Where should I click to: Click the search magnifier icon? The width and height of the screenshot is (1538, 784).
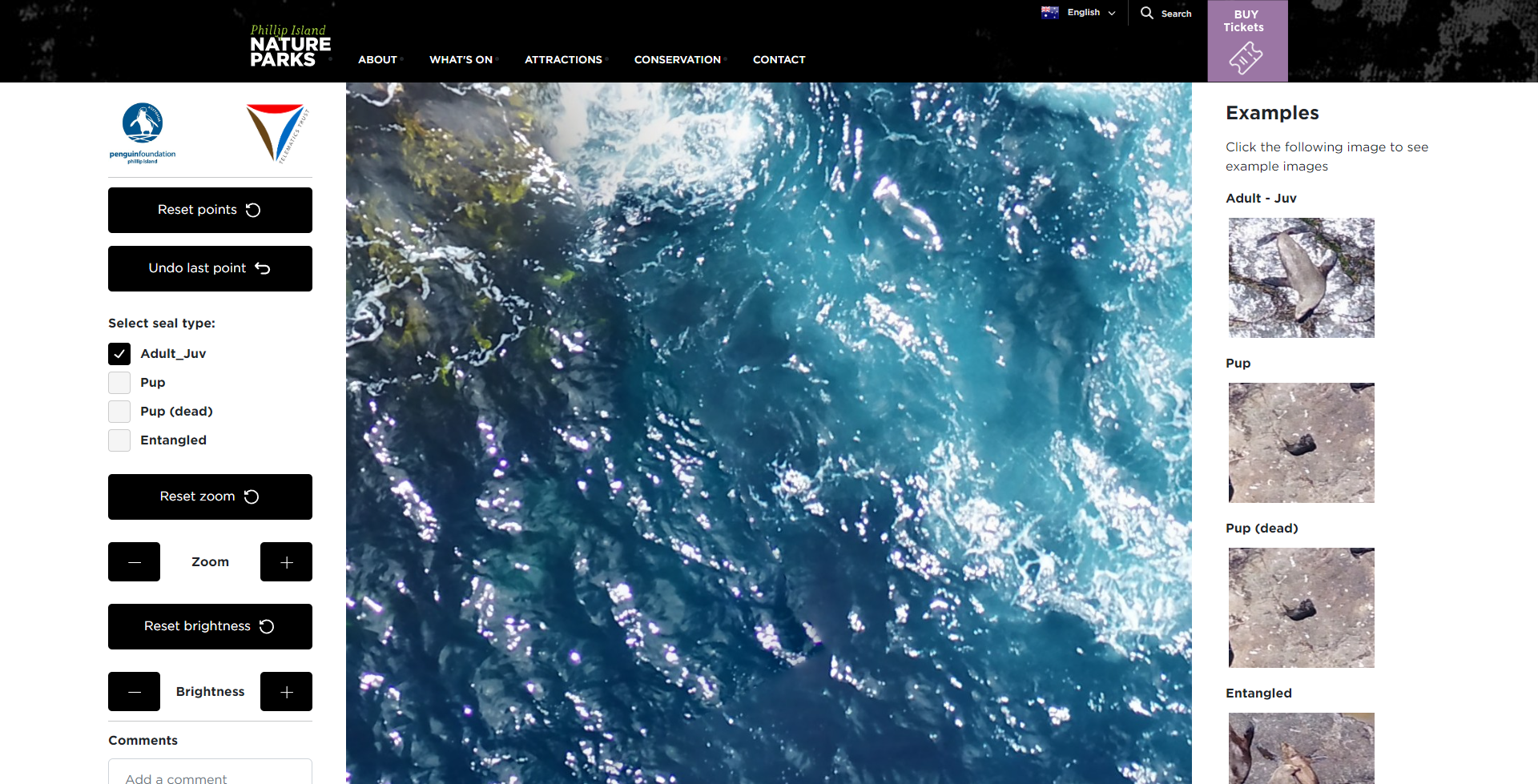(1147, 14)
